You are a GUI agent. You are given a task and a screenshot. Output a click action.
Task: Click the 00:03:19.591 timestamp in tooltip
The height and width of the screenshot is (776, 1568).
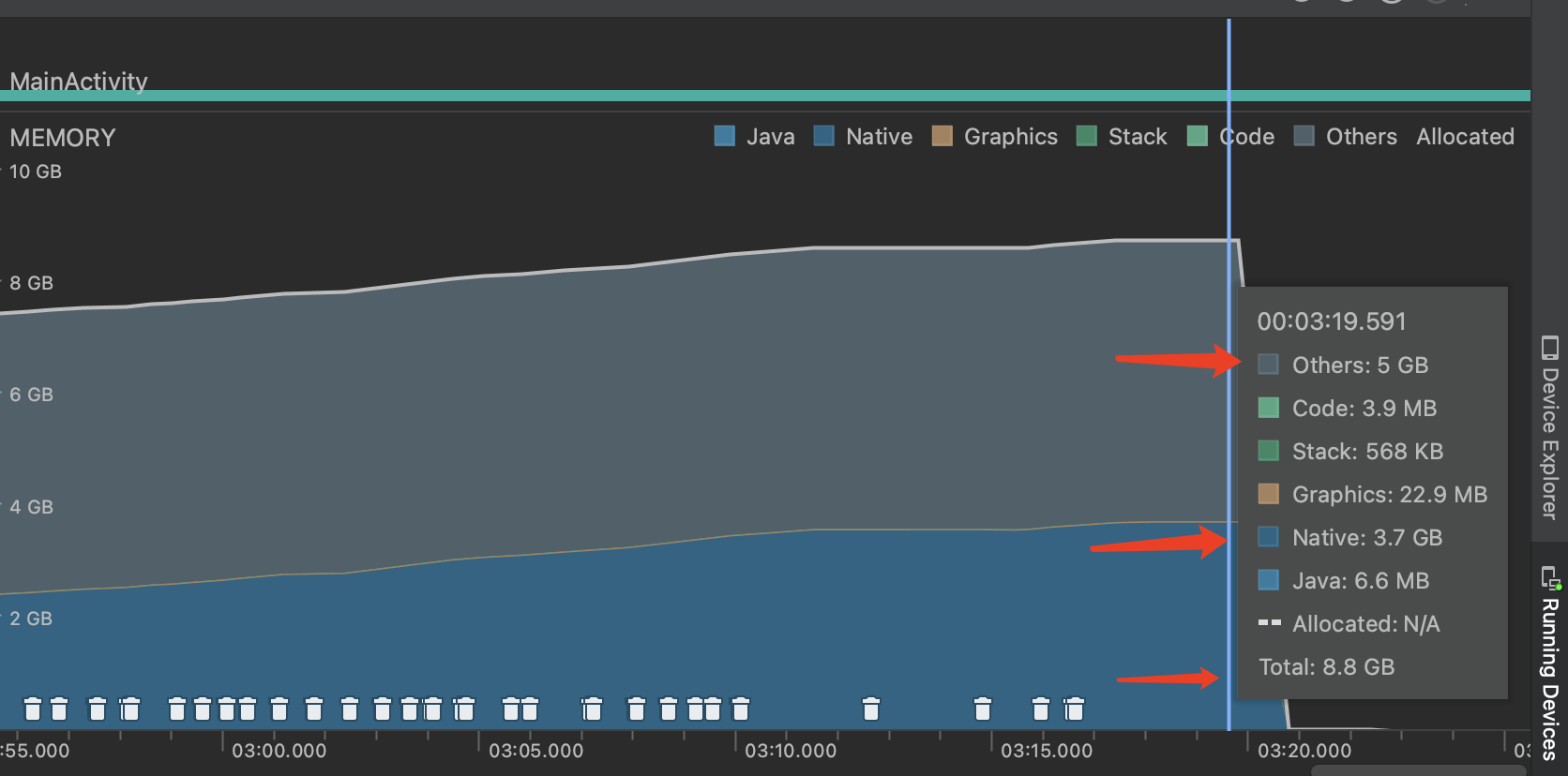click(x=1332, y=321)
